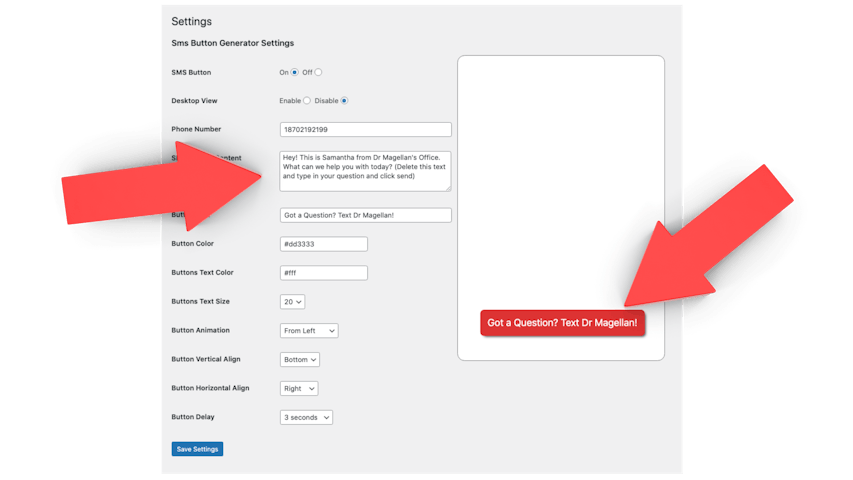853x480 pixels.
Task: Click the Button Color field showing #dd3333
Action: pos(323,244)
